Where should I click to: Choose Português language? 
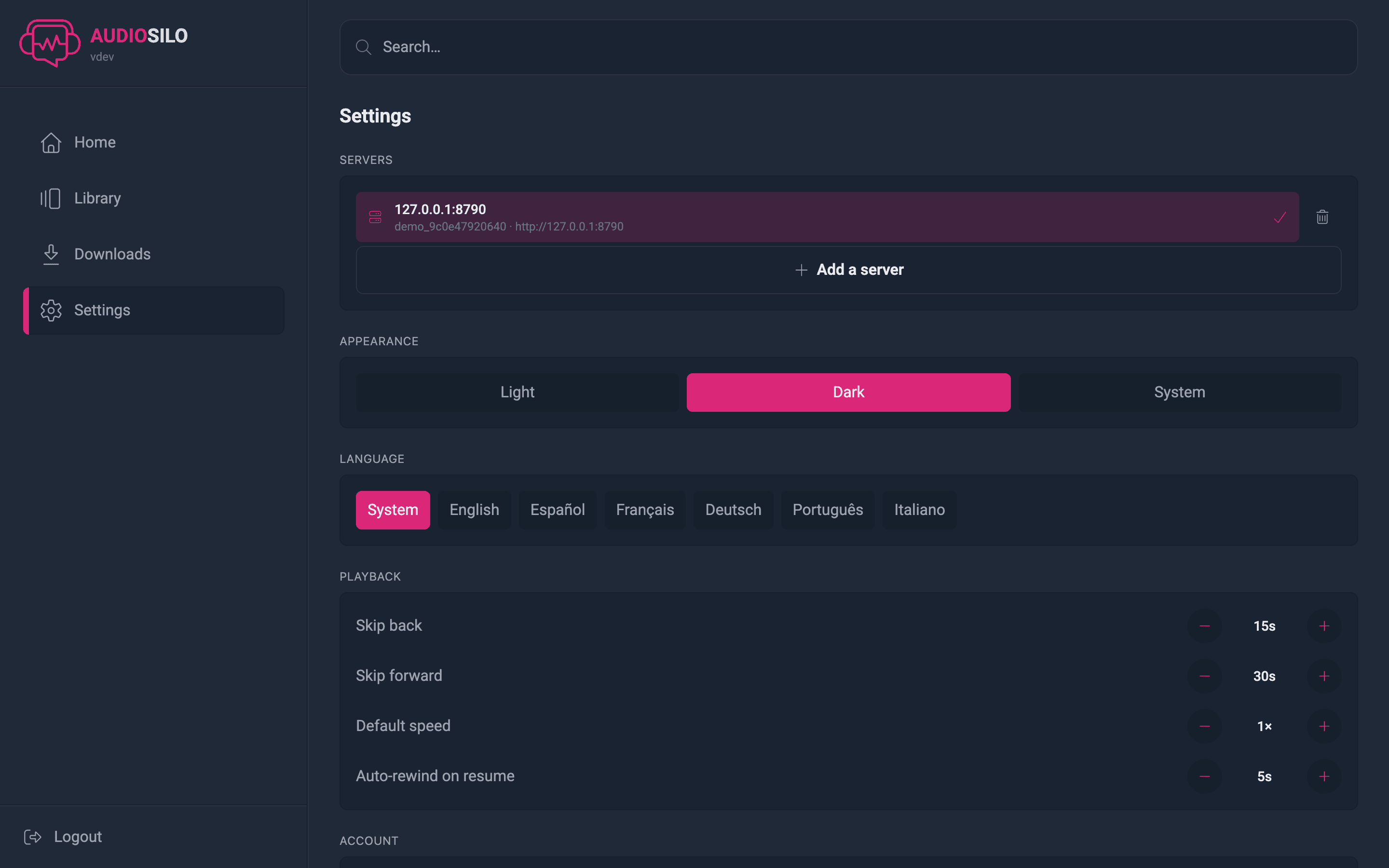pyautogui.click(x=828, y=510)
